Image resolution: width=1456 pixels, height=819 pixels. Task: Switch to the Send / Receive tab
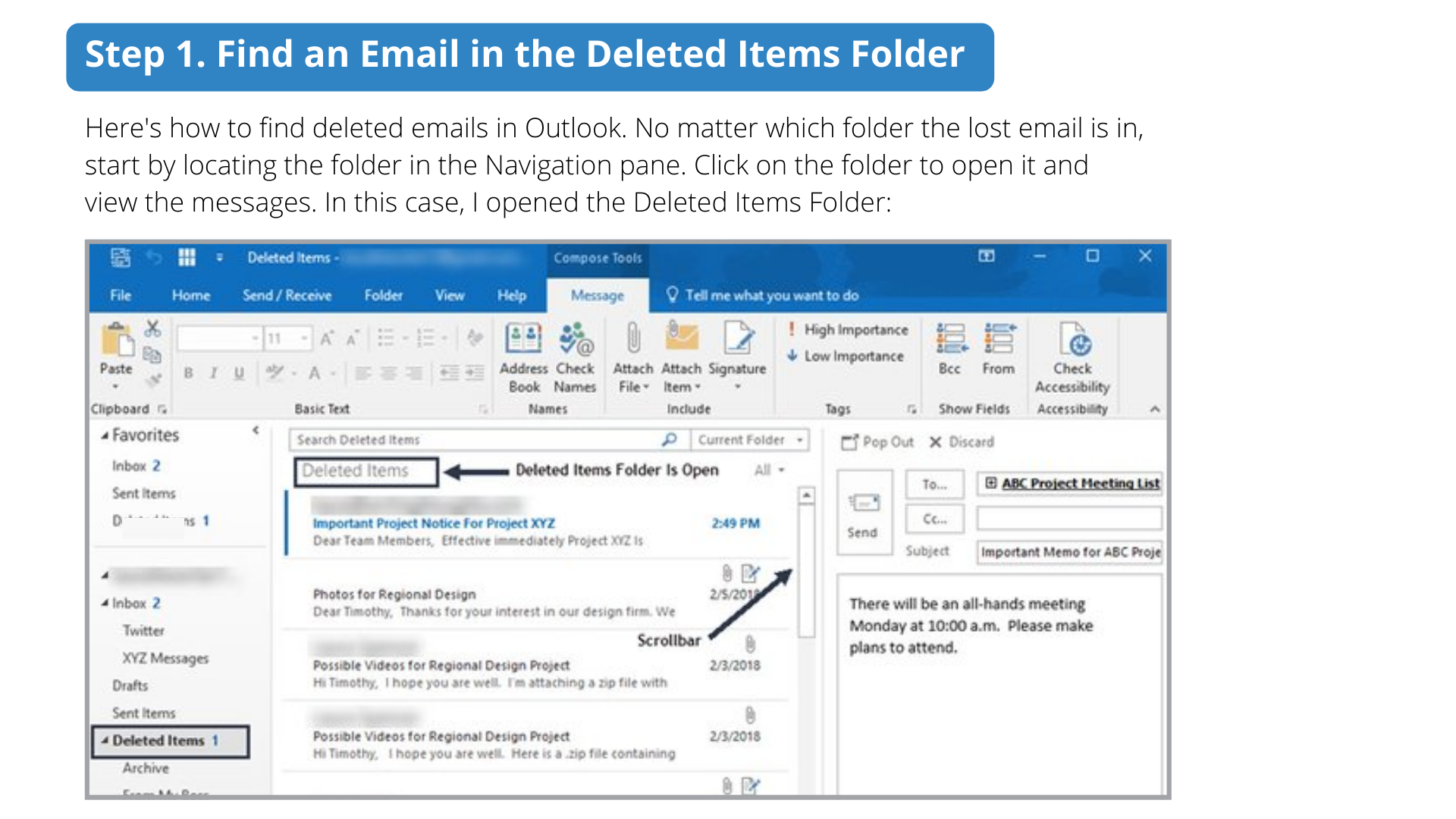coord(287,296)
